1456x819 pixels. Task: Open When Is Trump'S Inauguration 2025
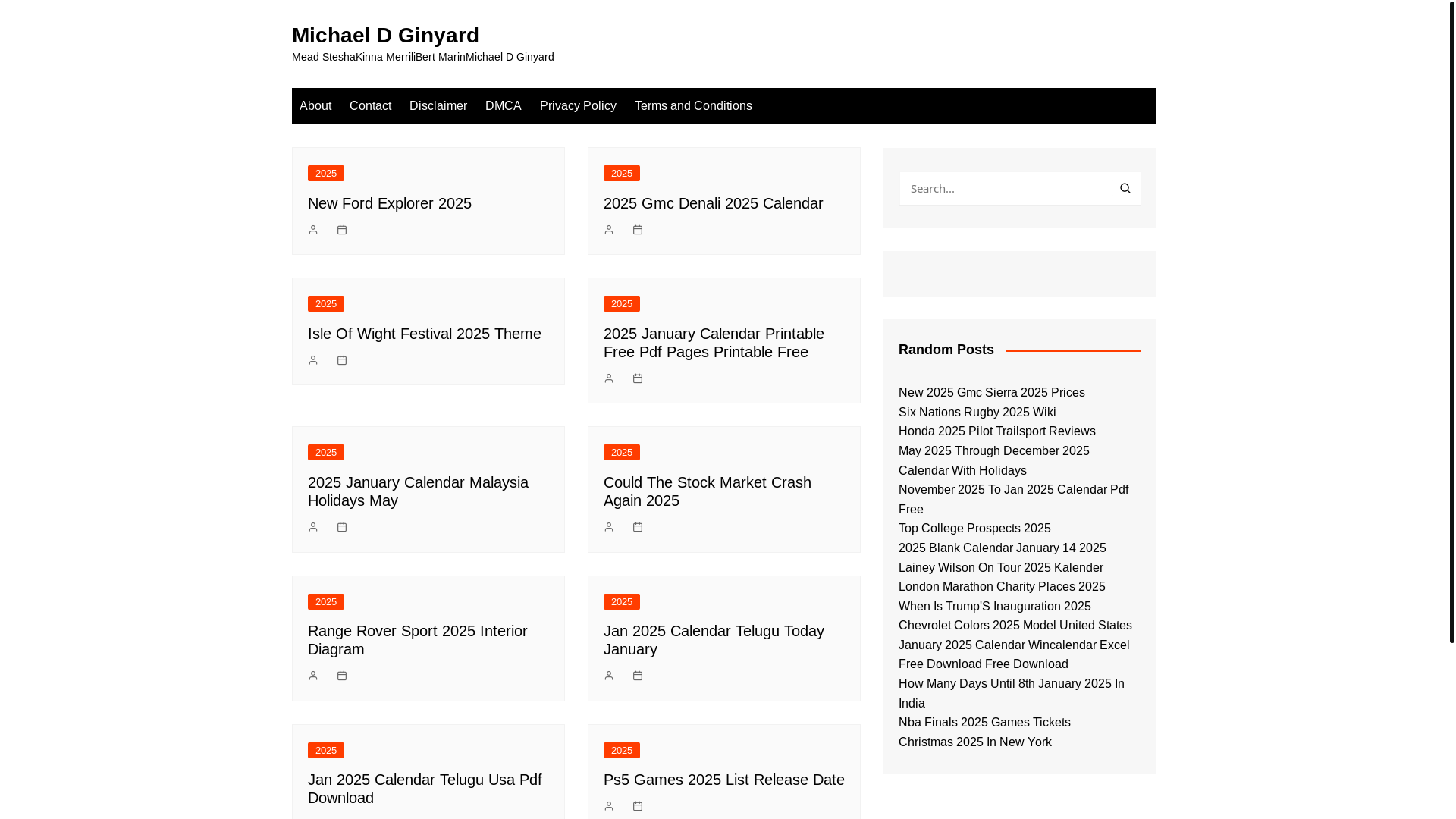click(995, 607)
